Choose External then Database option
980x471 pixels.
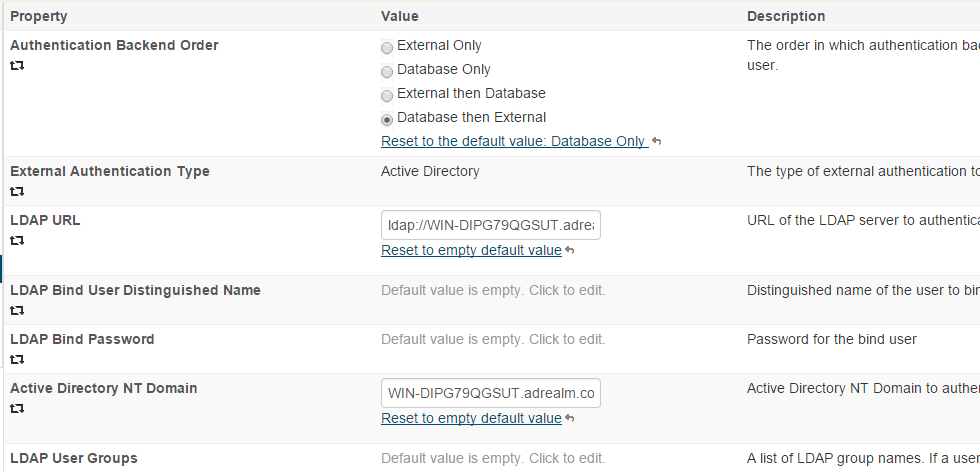click(387, 95)
